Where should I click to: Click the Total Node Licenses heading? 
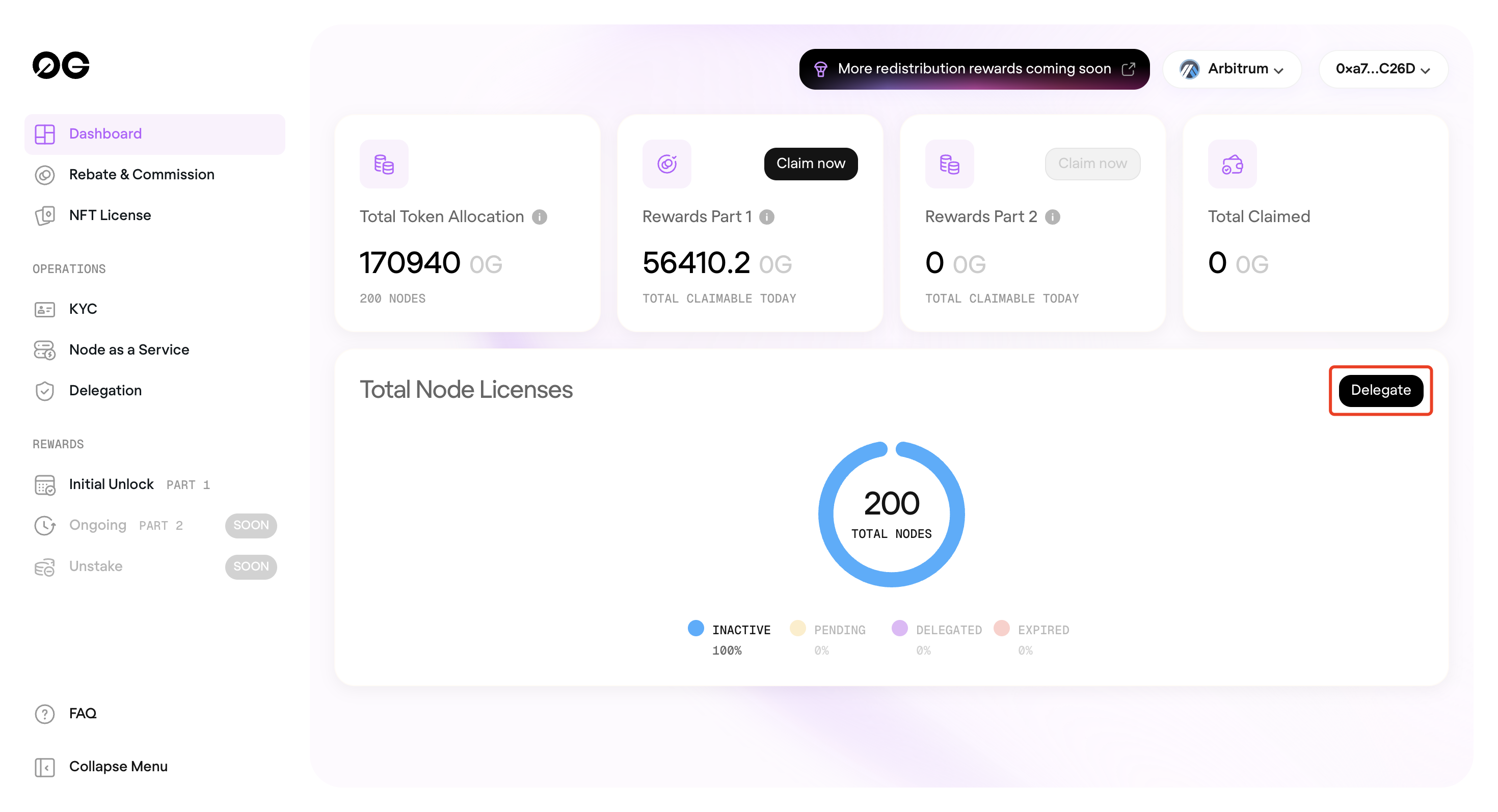[x=466, y=390]
